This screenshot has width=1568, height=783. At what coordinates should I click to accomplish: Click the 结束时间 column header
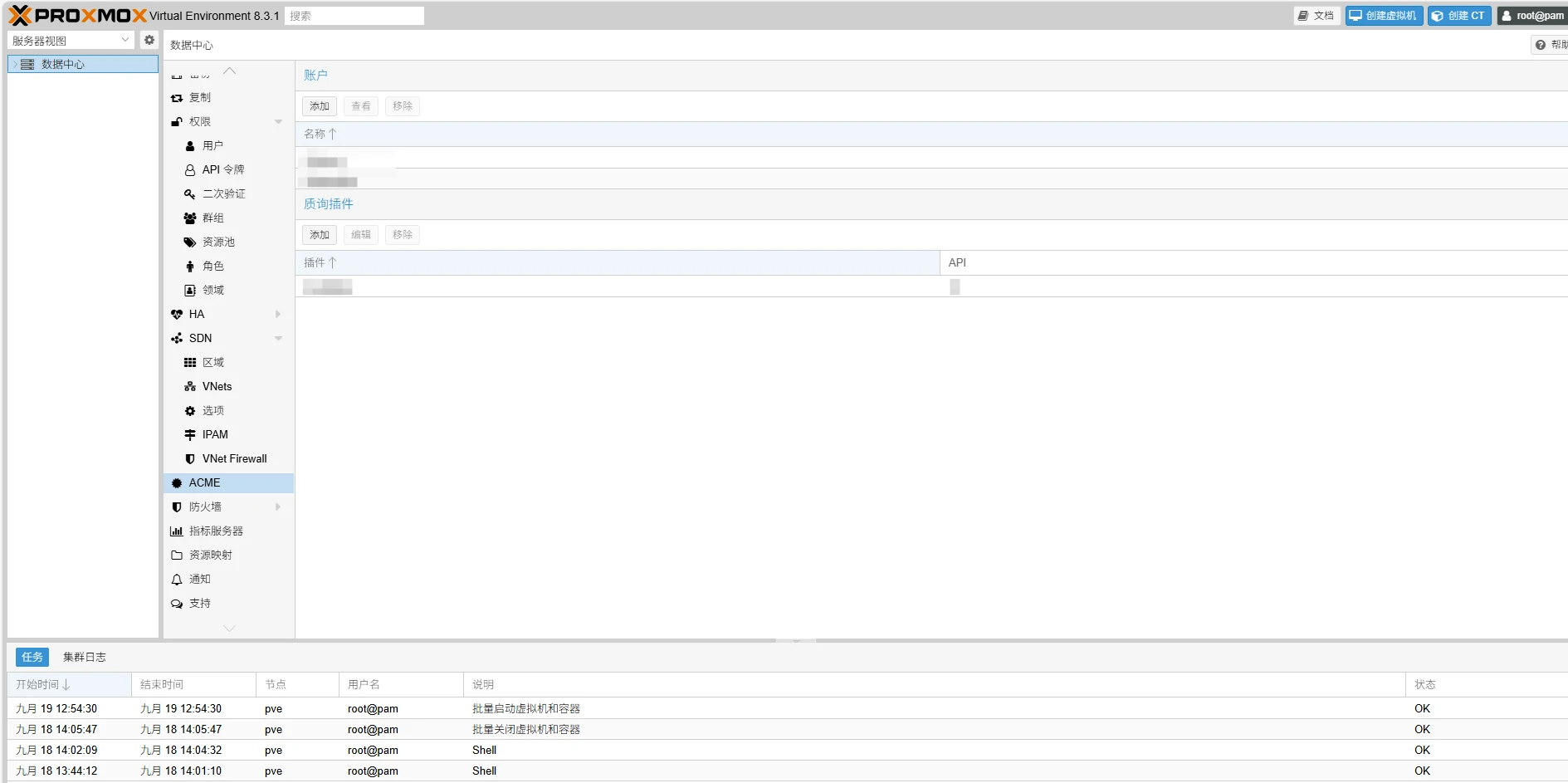pyautogui.click(x=193, y=684)
